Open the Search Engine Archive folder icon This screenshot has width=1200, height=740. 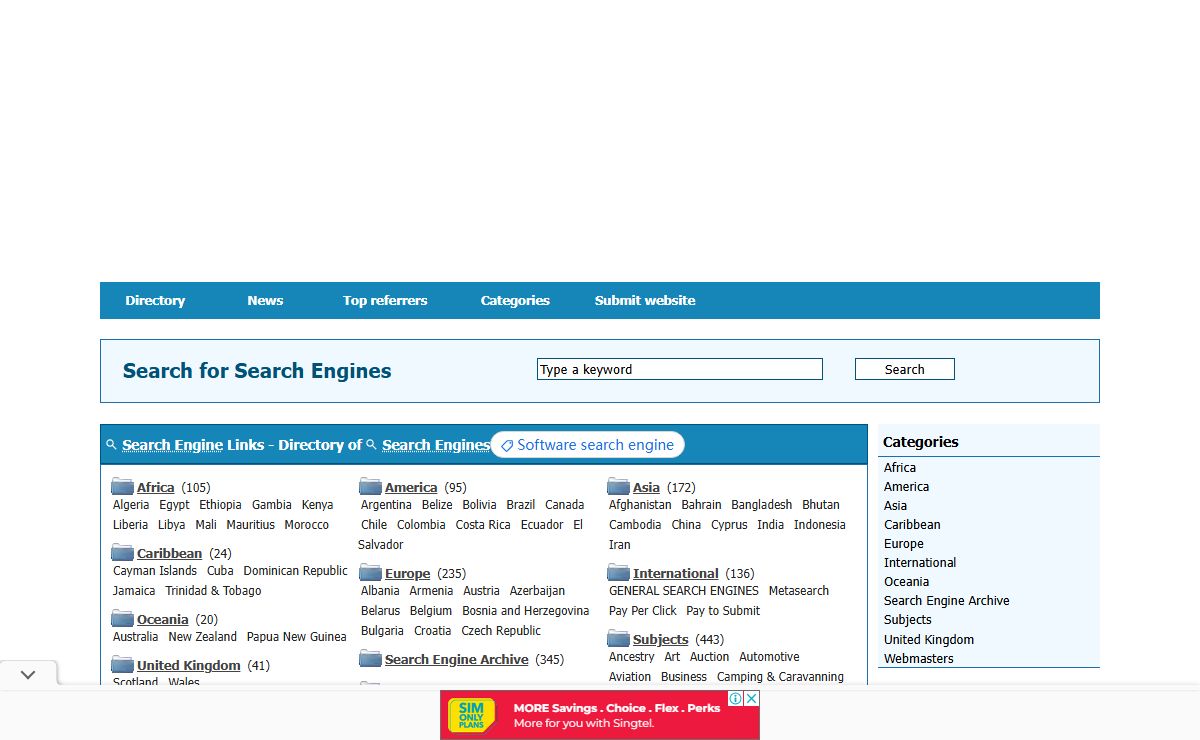[x=370, y=659]
